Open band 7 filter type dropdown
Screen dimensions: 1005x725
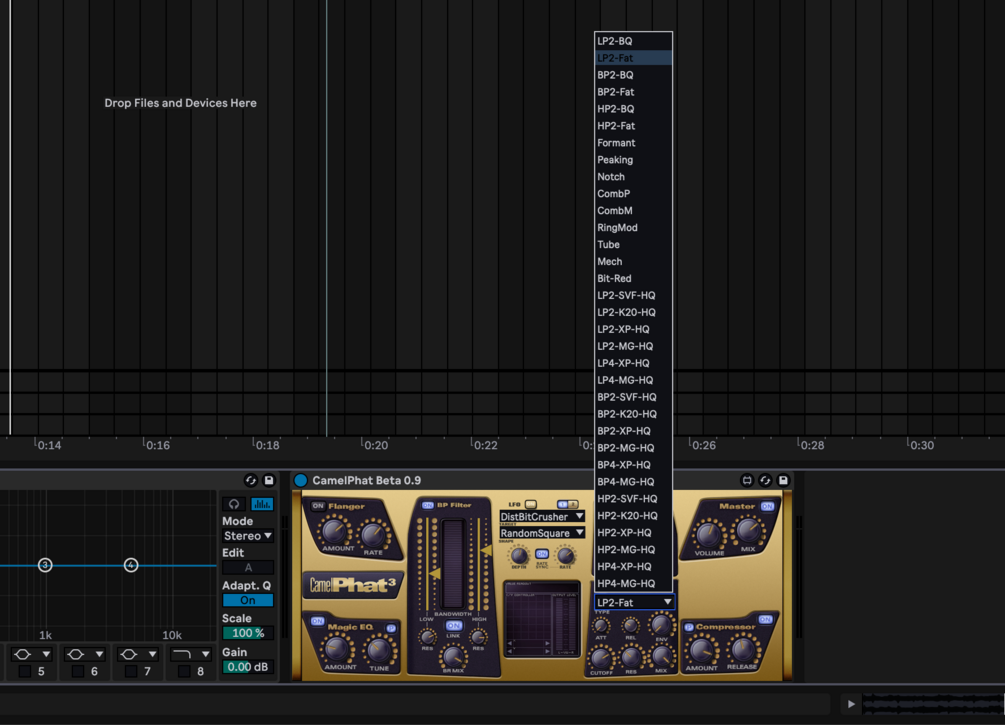click(137, 654)
